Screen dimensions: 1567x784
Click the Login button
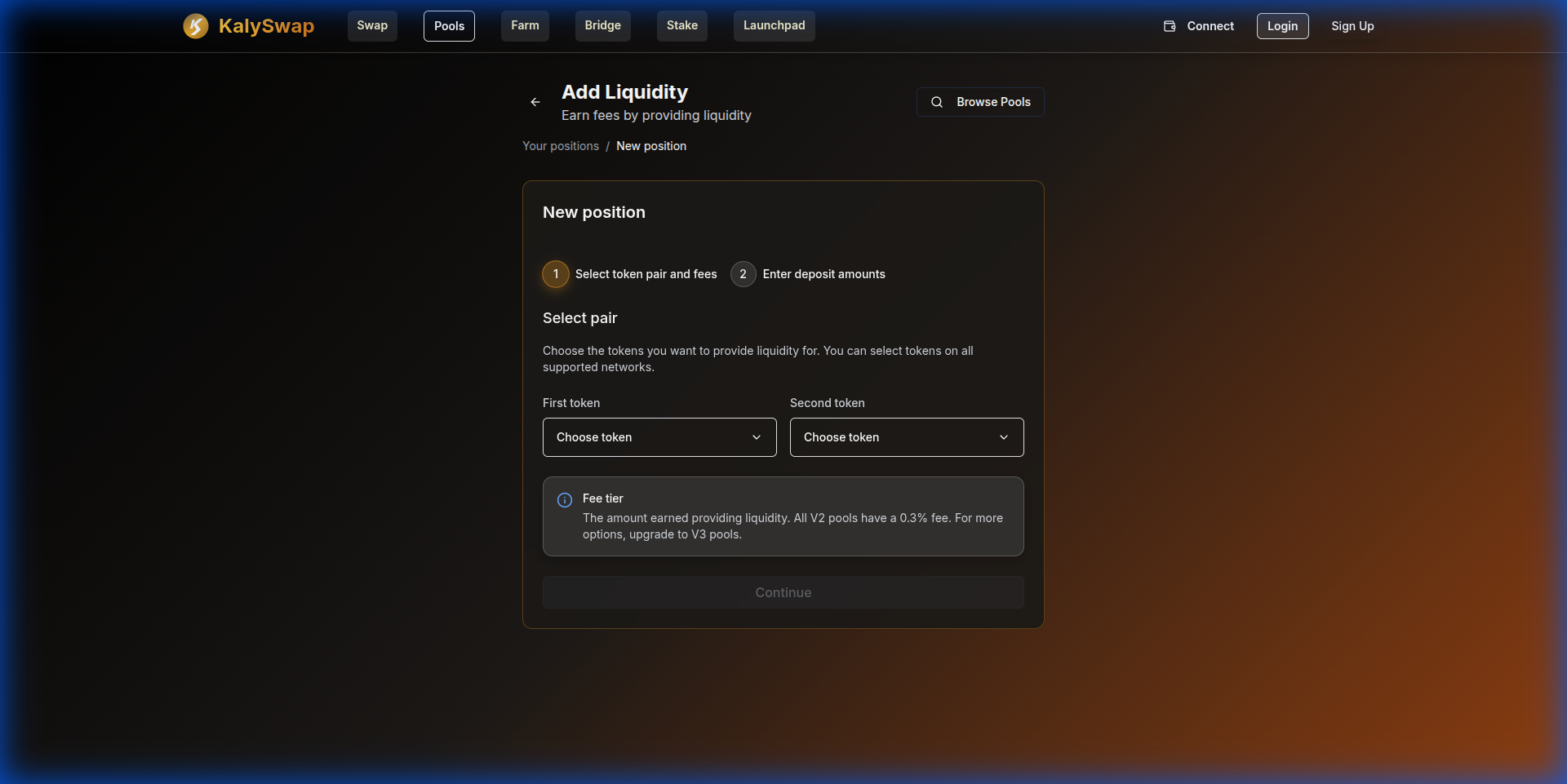coord(1282,25)
